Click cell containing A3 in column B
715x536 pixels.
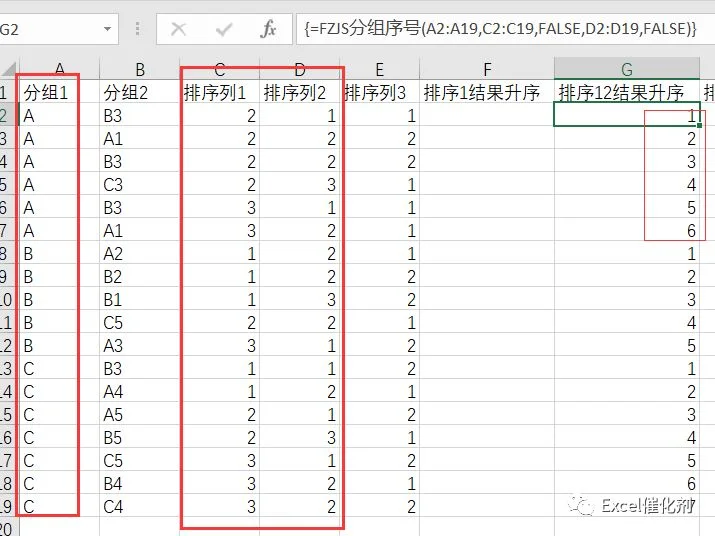140,345
